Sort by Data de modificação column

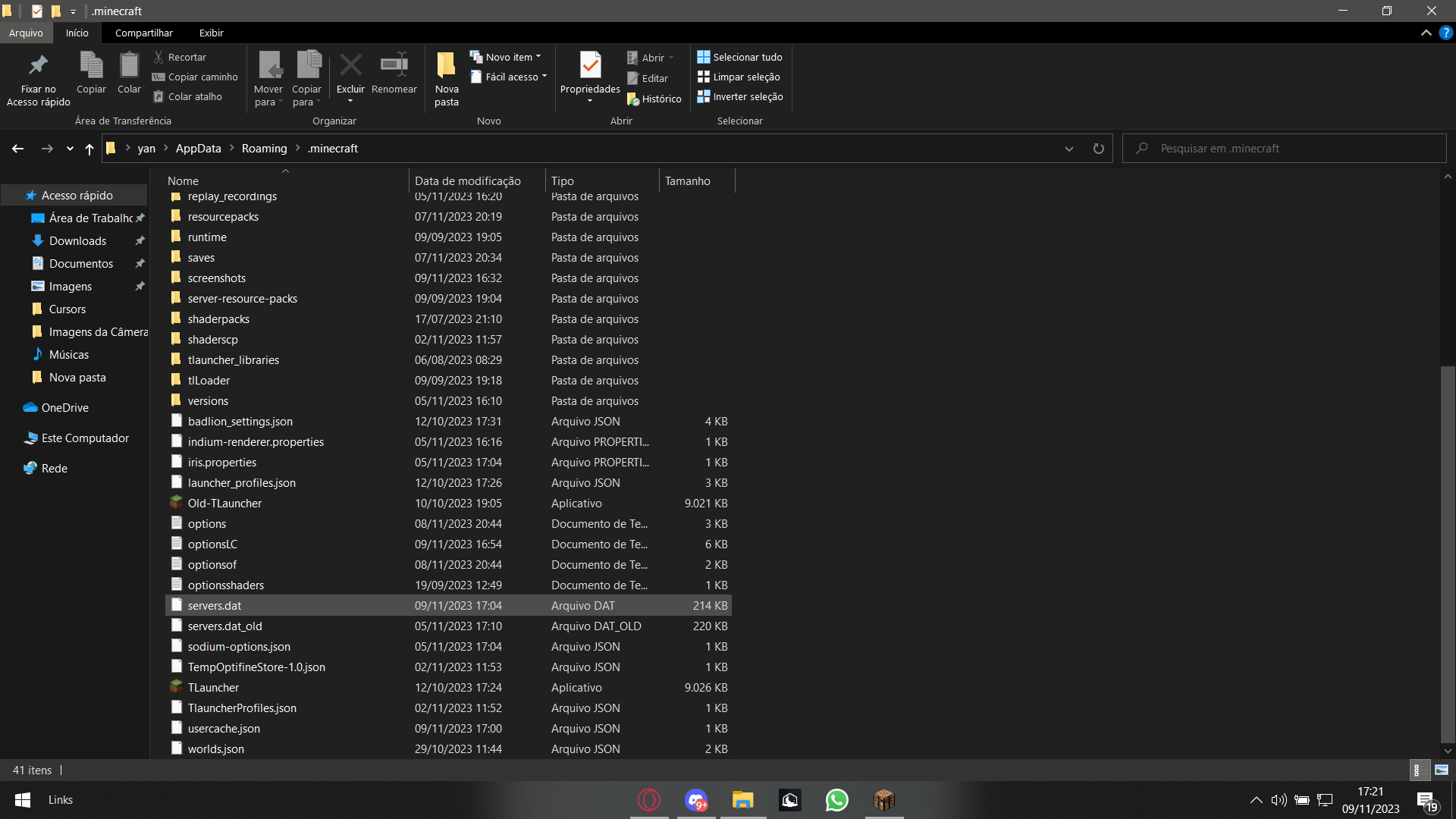pyautogui.click(x=477, y=180)
